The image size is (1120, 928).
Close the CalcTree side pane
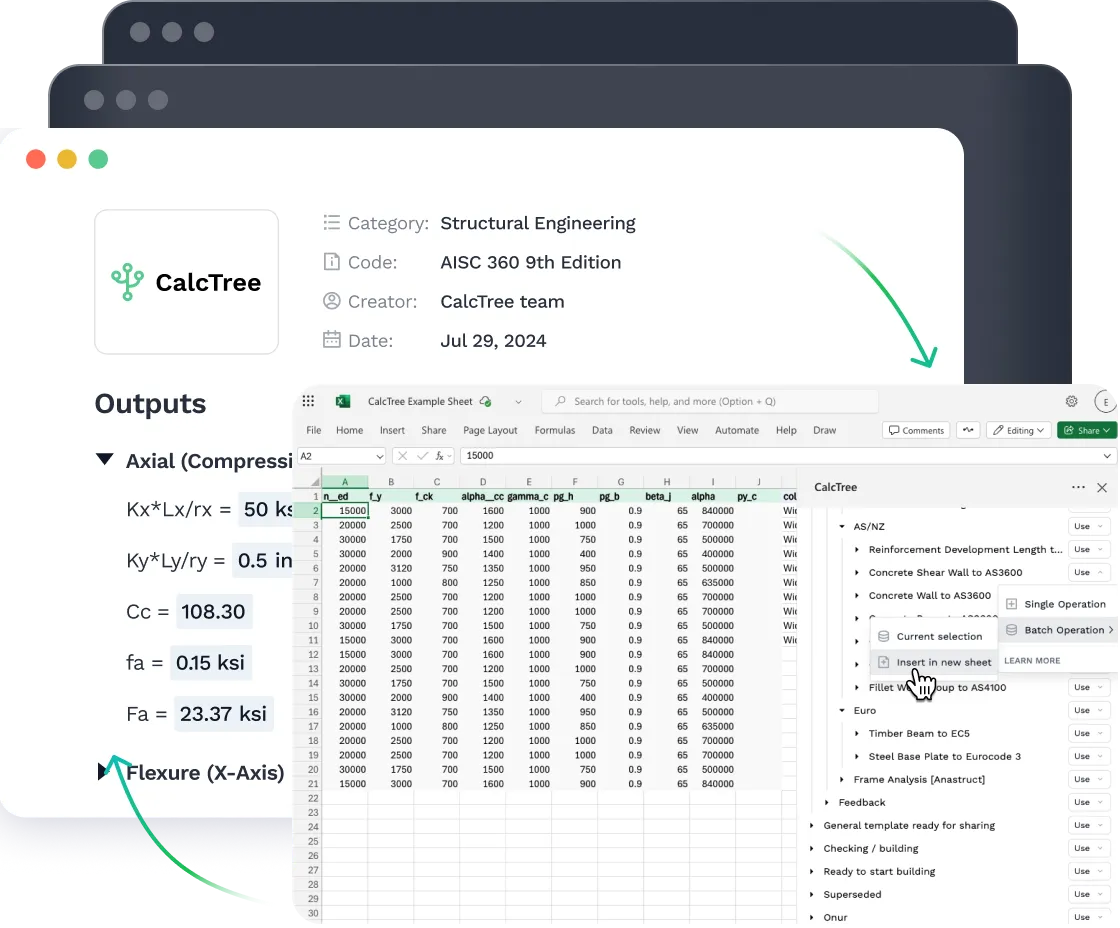coord(1102,487)
